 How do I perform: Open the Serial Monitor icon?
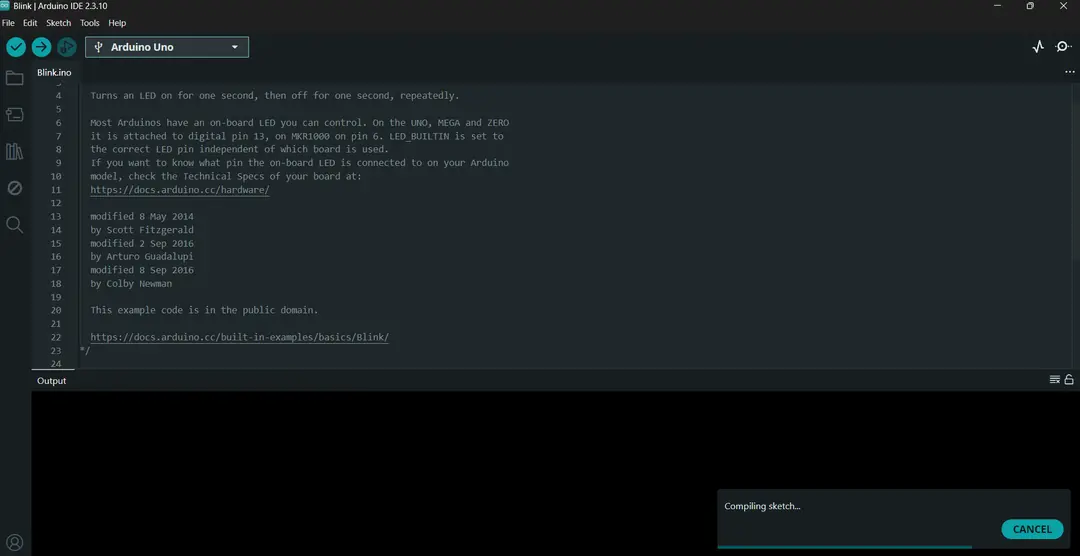(x=1063, y=47)
